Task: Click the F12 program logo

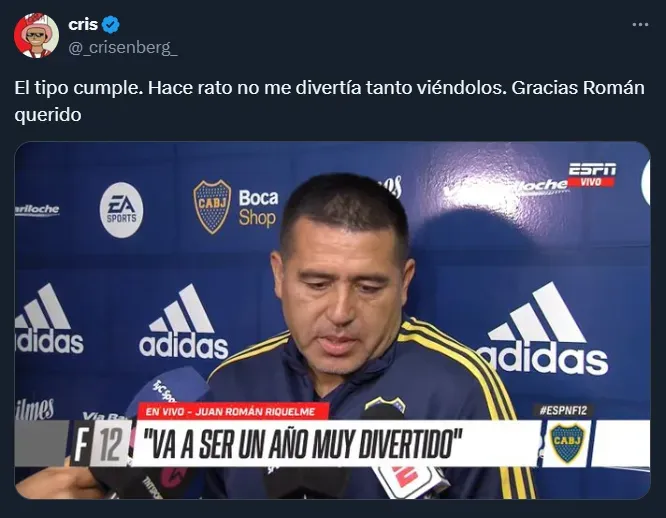Action: tap(100, 444)
